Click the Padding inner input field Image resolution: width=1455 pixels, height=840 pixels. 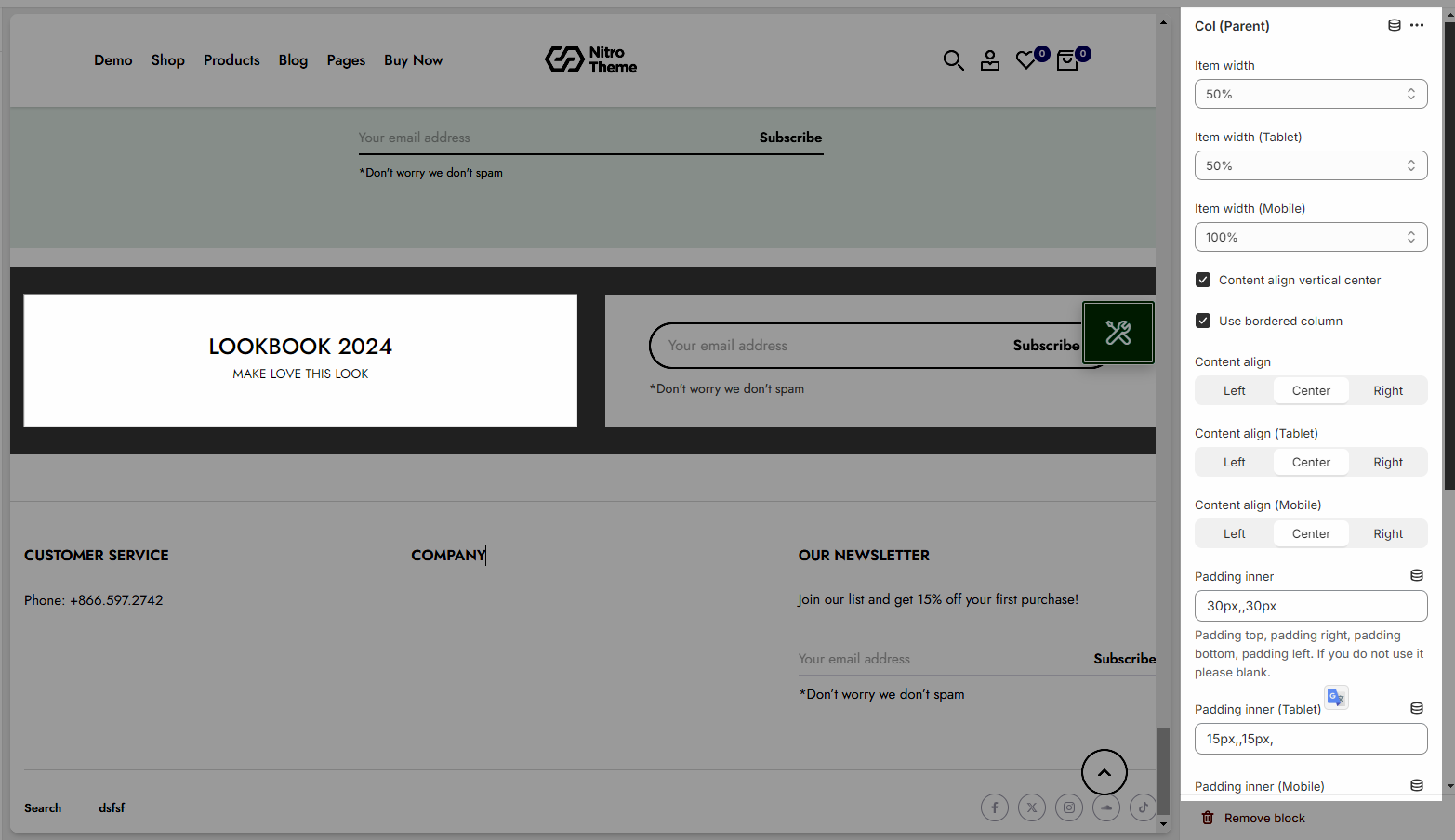pos(1311,606)
